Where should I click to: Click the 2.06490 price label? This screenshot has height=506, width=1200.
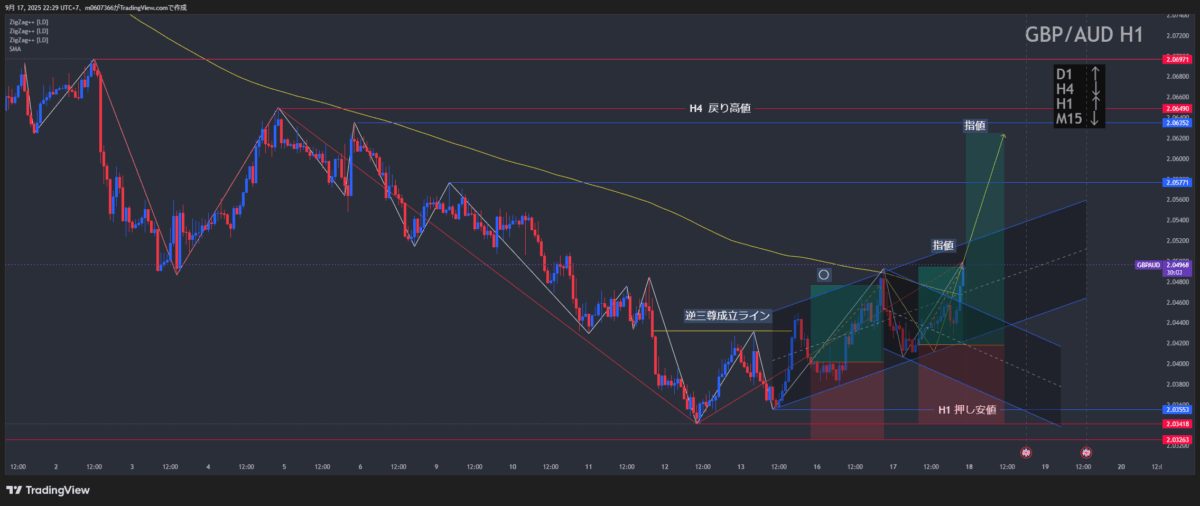[1177, 108]
